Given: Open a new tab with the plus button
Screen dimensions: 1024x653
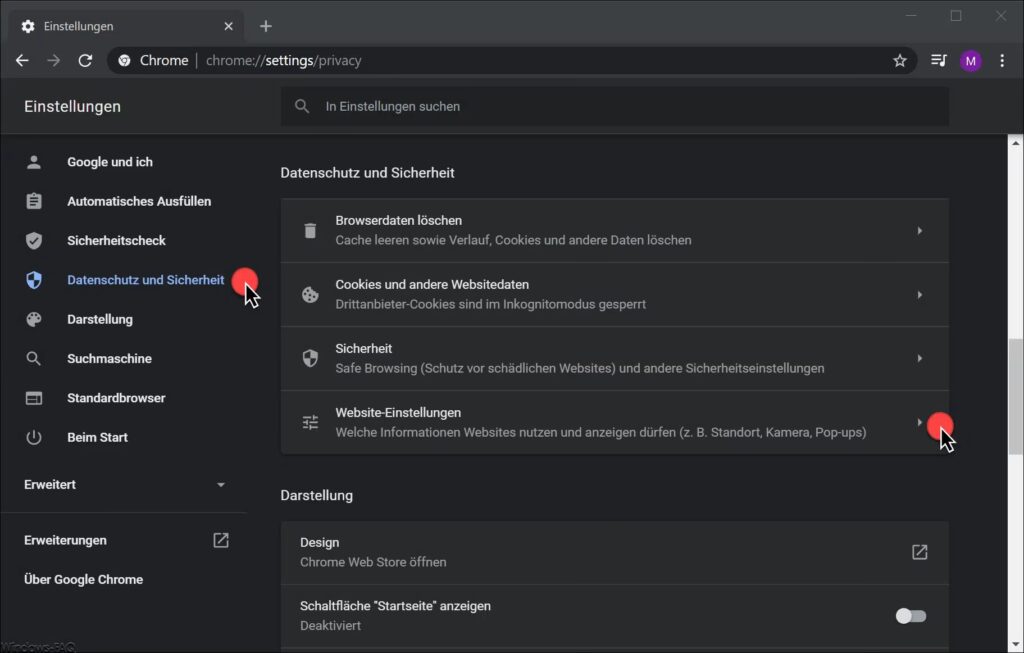Looking at the screenshot, I should [x=265, y=26].
